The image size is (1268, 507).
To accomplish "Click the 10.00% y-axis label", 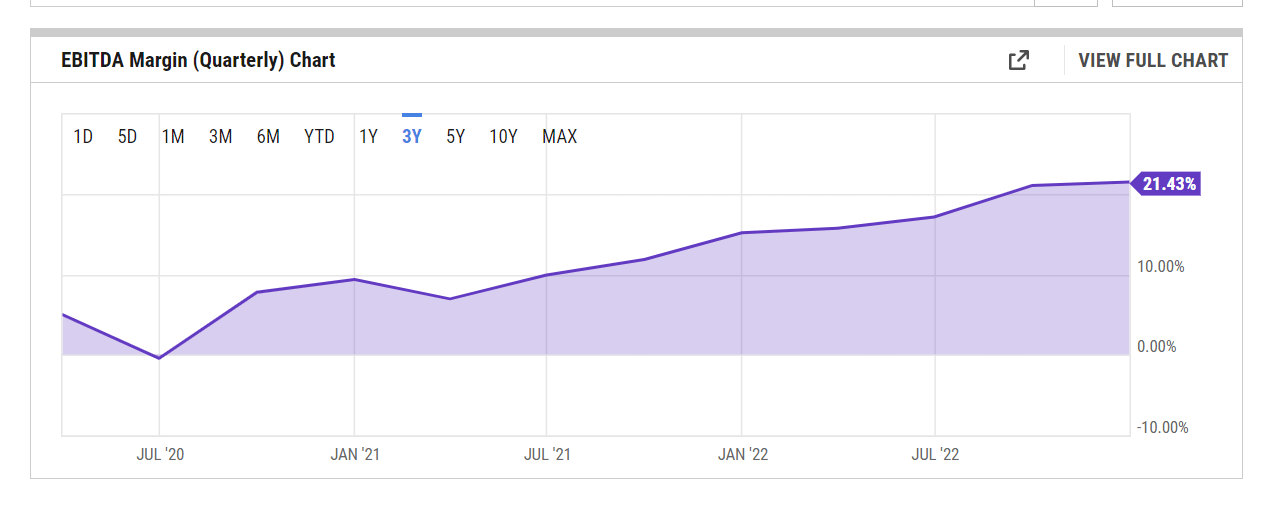I will click(x=1161, y=267).
